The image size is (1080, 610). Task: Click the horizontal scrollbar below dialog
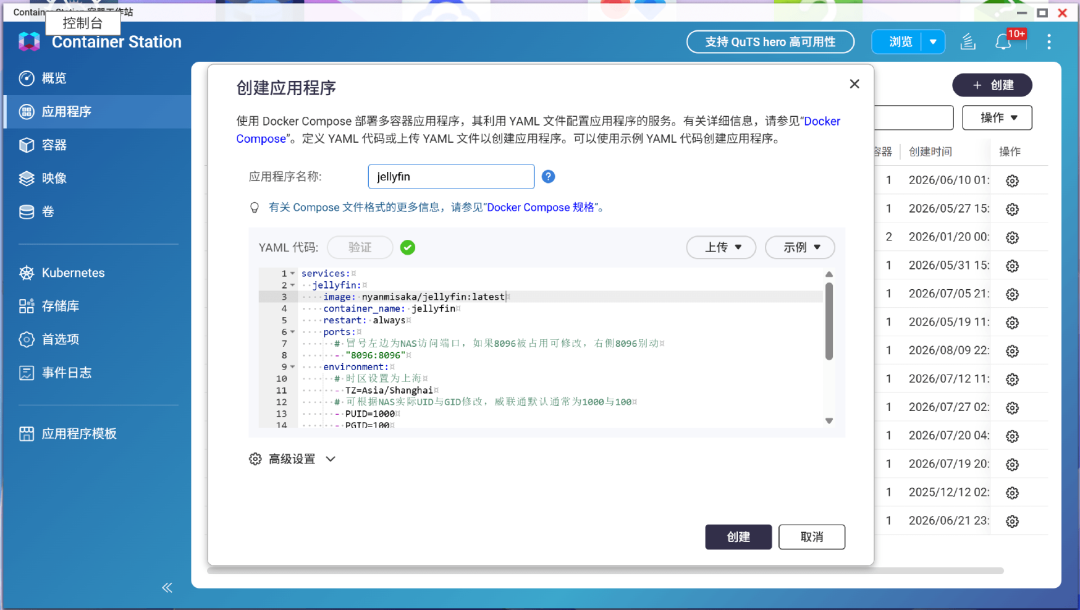click(x=605, y=570)
